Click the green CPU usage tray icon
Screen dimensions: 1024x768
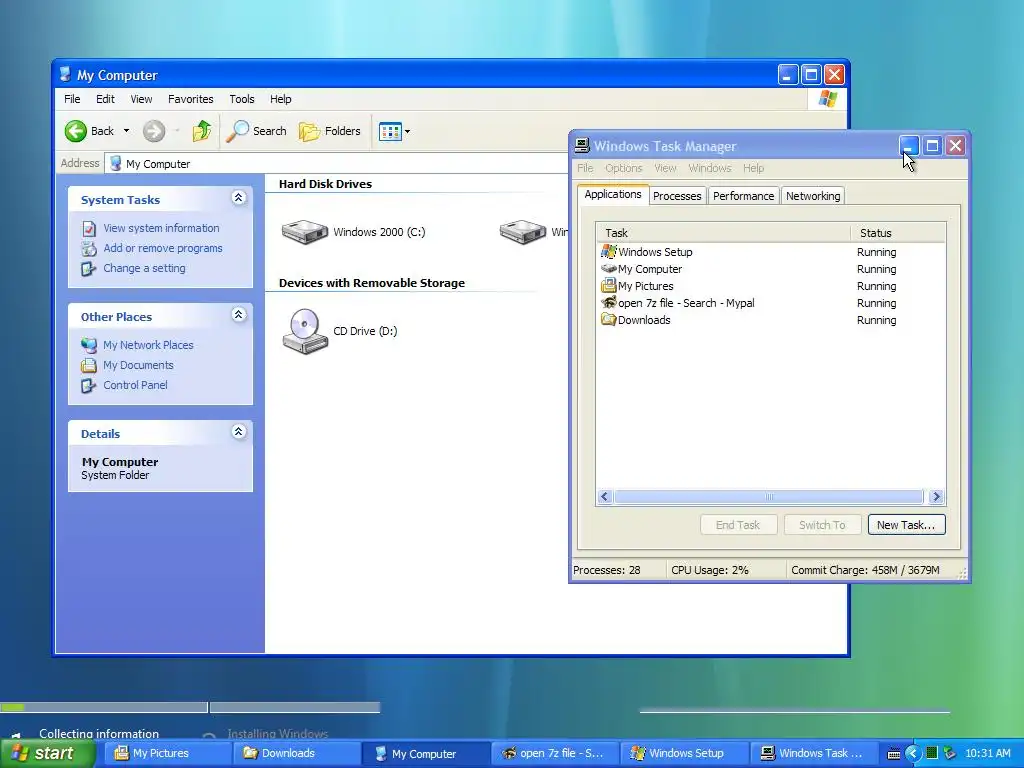tap(932, 753)
